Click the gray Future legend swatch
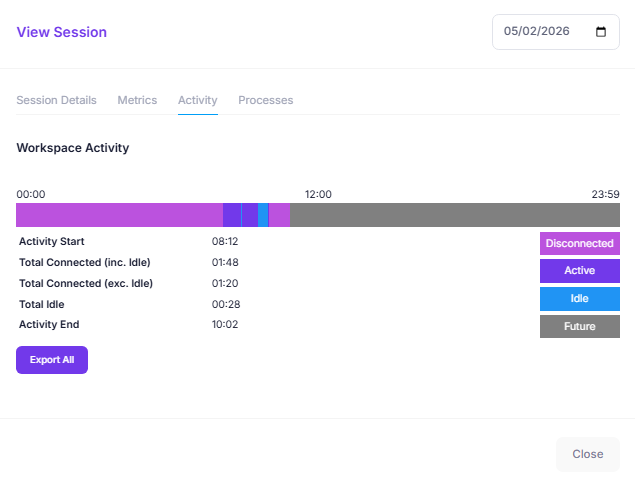 click(579, 326)
